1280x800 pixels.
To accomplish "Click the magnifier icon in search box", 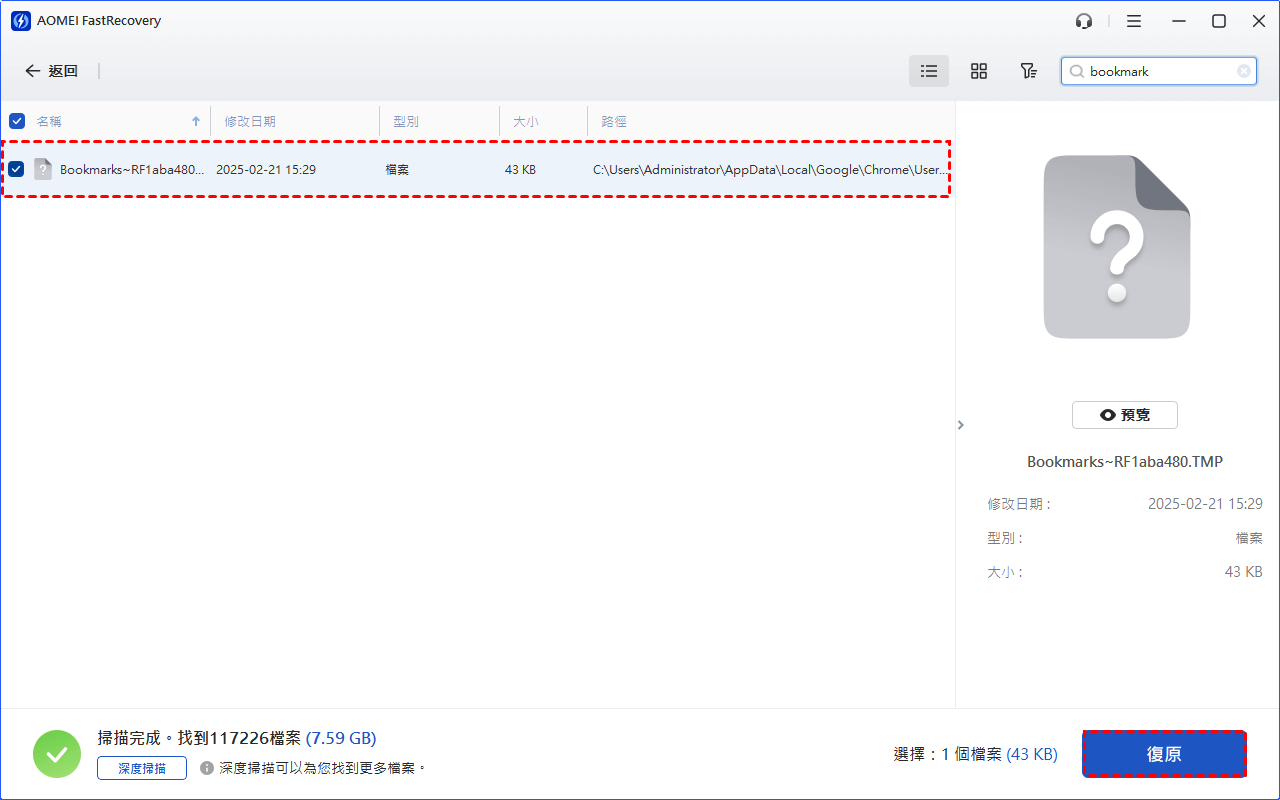I will tap(1077, 71).
